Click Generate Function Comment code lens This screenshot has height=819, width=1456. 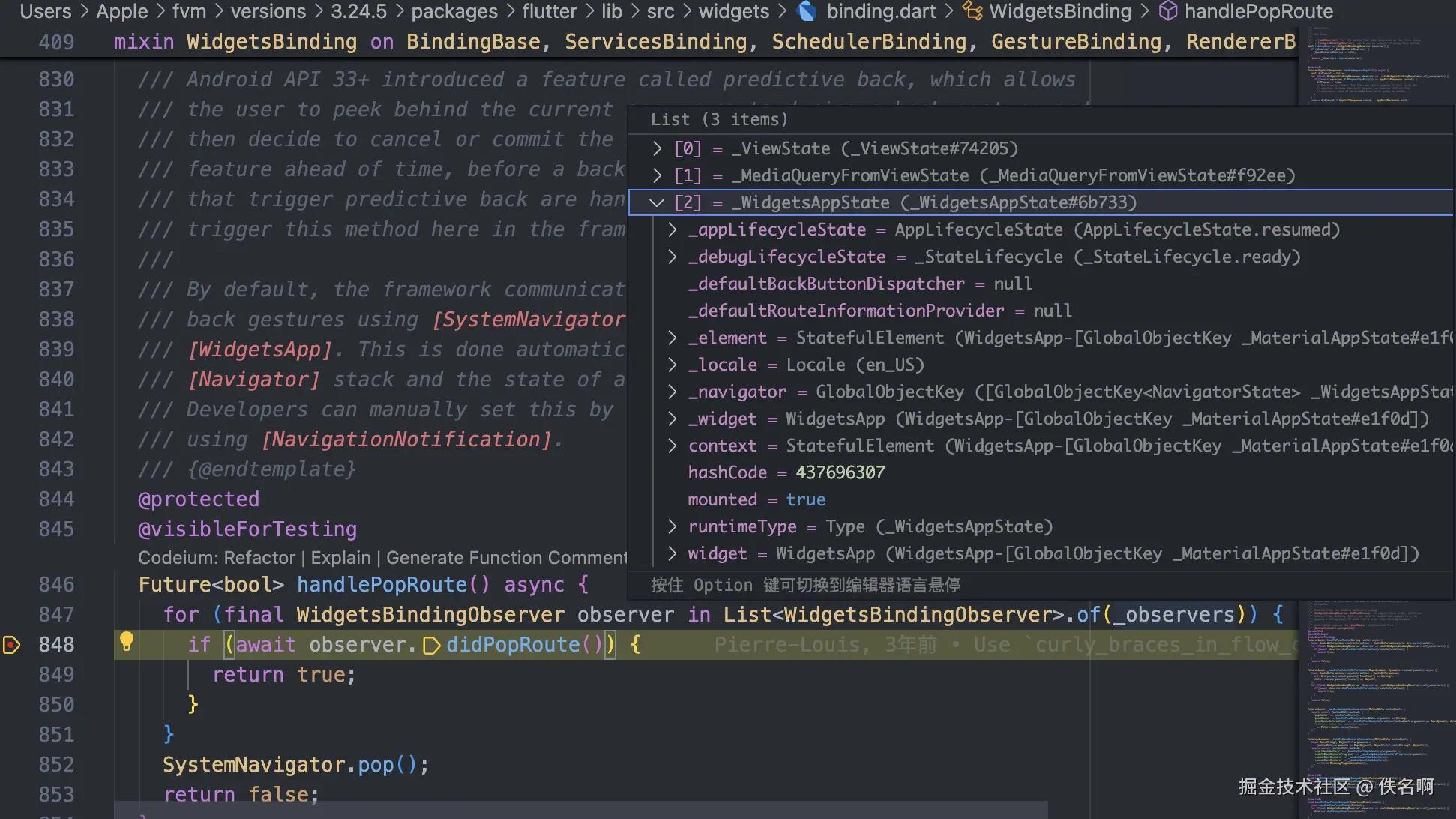(x=506, y=558)
